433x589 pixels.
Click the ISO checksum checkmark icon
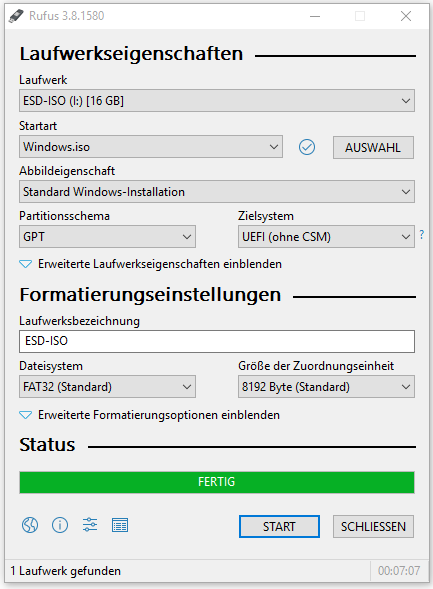coord(307,147)
